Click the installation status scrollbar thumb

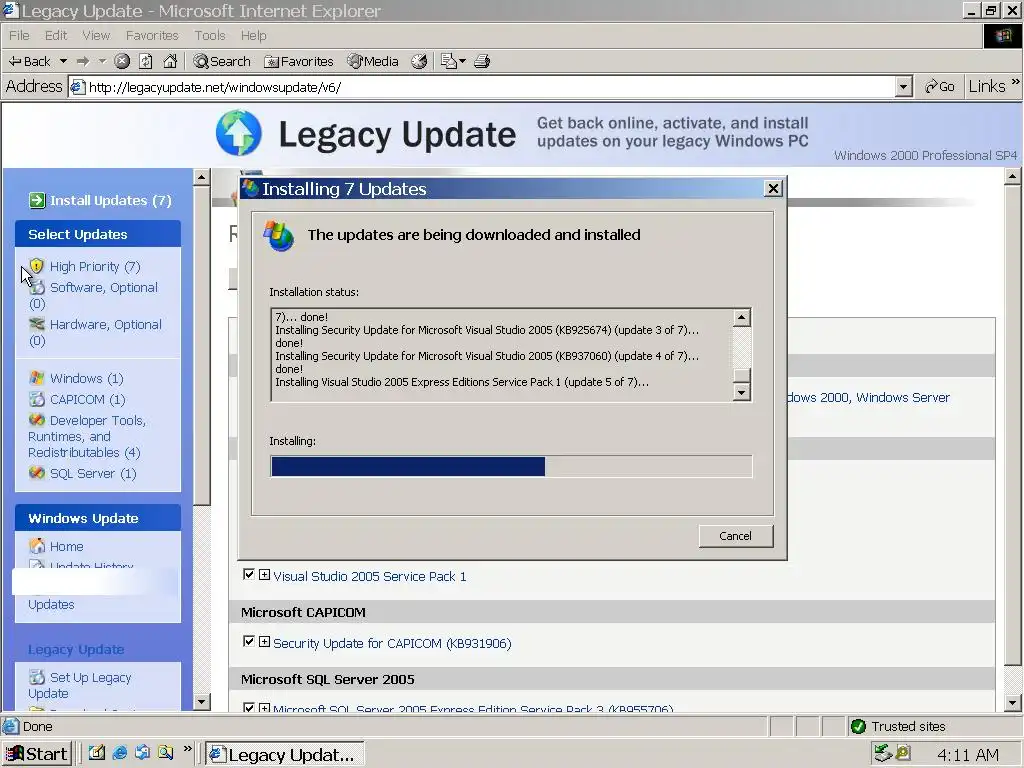(741, 376)
